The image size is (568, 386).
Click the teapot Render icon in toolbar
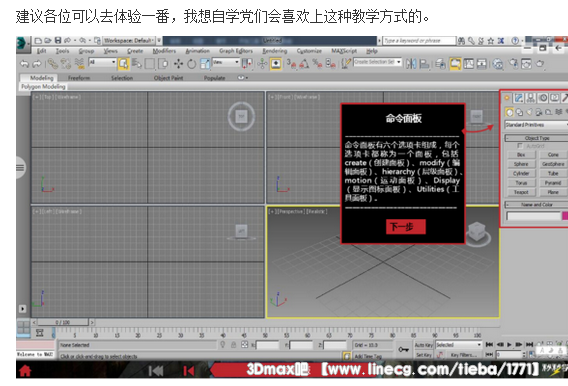click(x=540, y=64)
